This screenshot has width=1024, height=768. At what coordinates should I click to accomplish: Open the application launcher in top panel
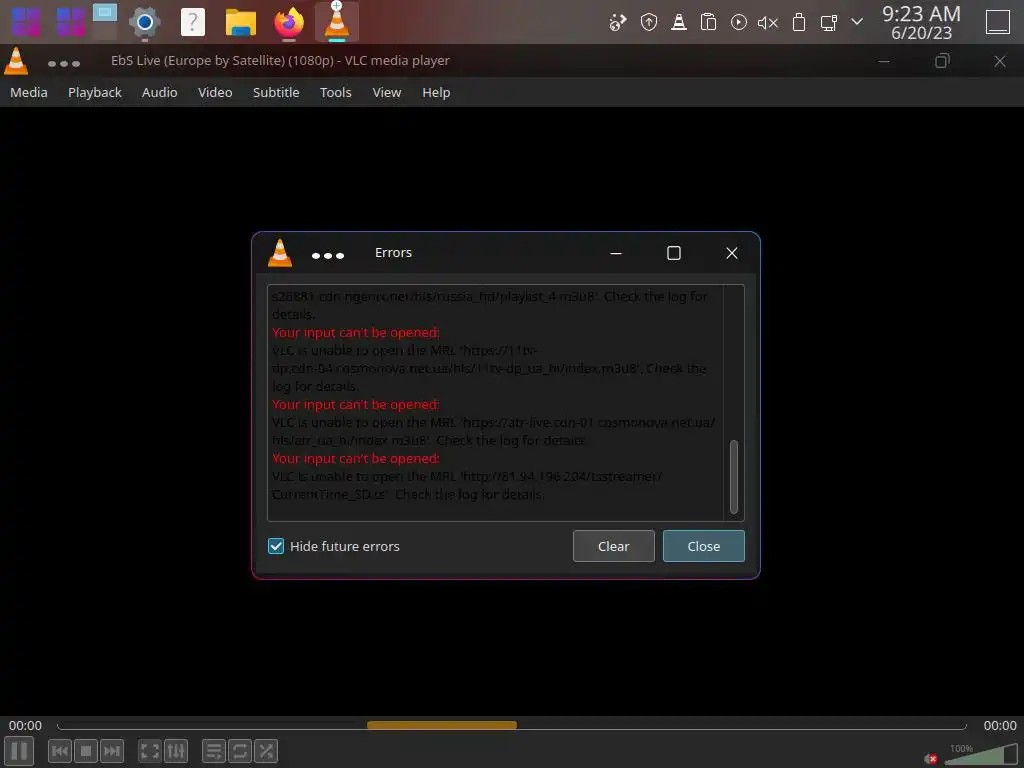coord(25,22)
